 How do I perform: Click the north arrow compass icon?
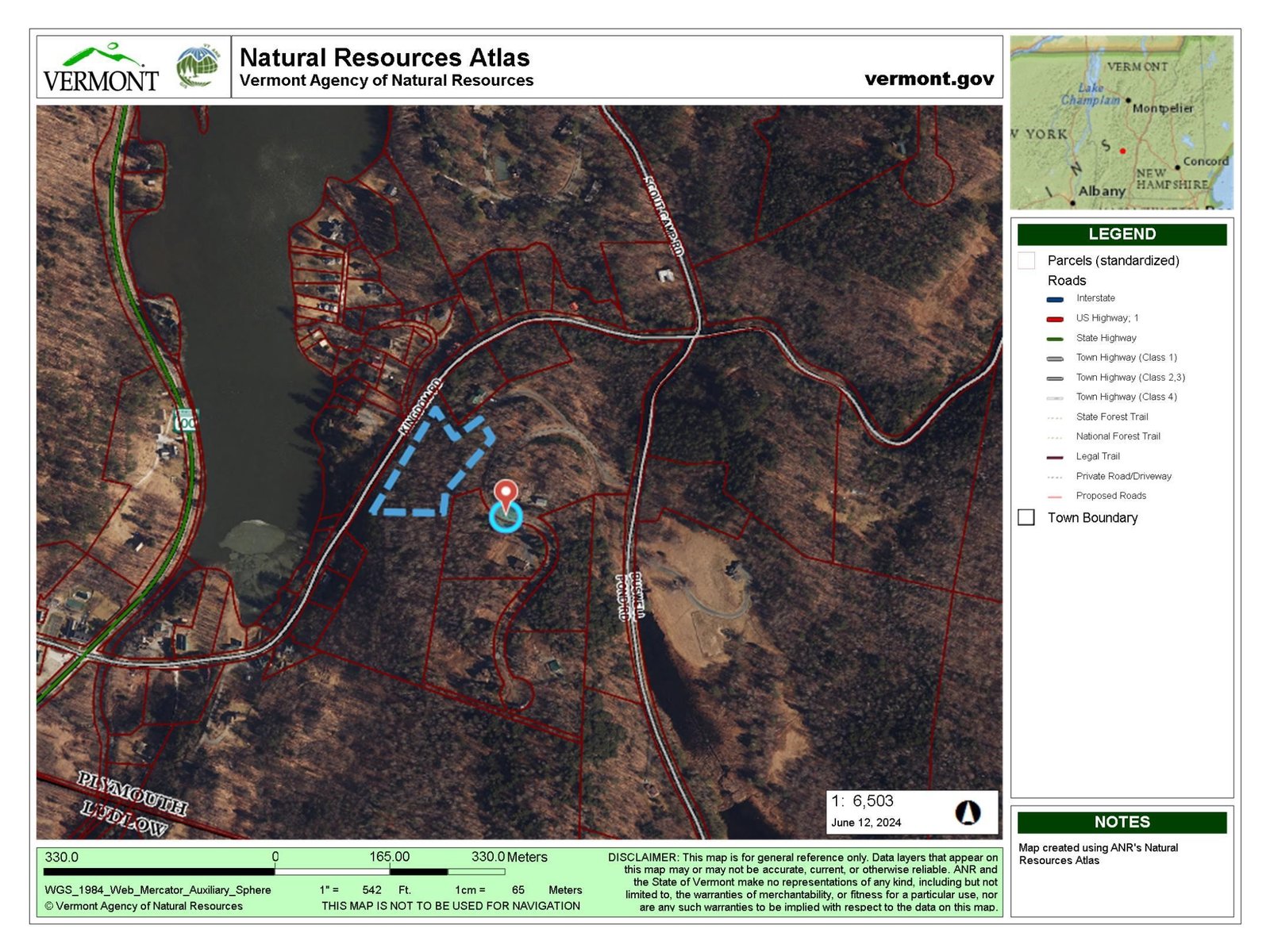tap(968, 812)
